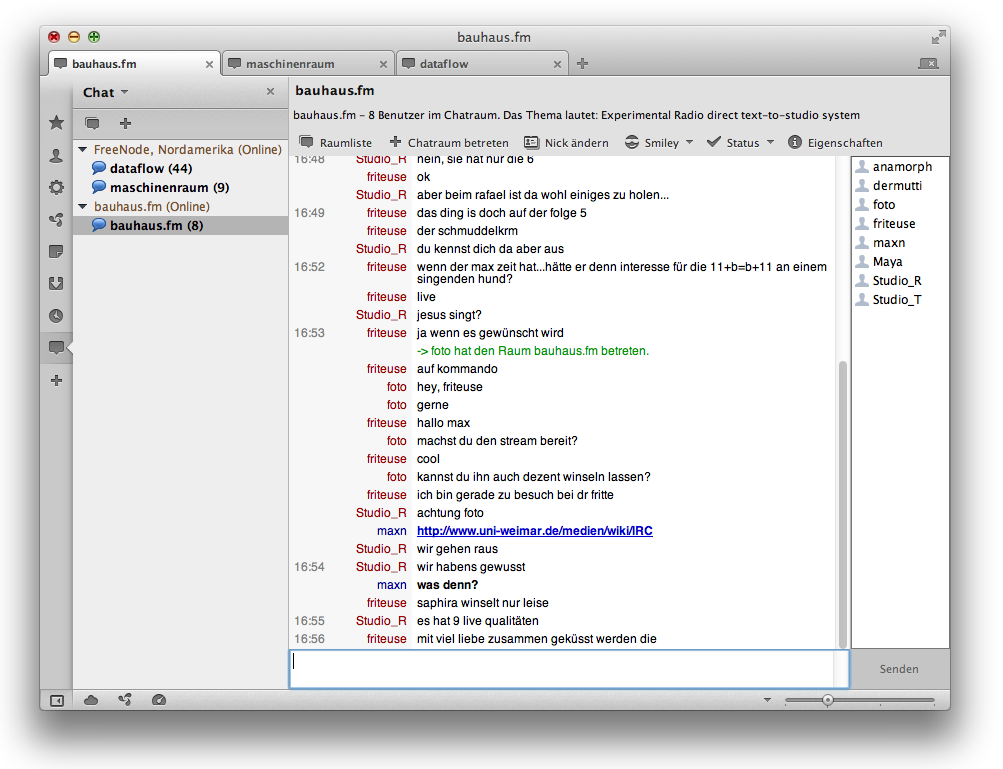Screen dimensions: 1003x769
Task: Select user Studio_R in user list
Action: [901, 280]
